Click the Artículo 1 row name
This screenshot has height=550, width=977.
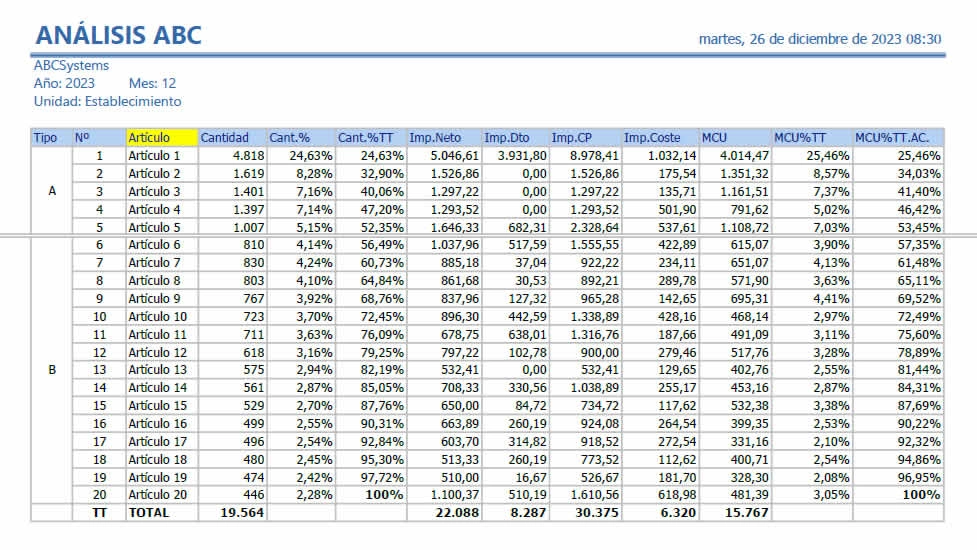tap(154, 156)
